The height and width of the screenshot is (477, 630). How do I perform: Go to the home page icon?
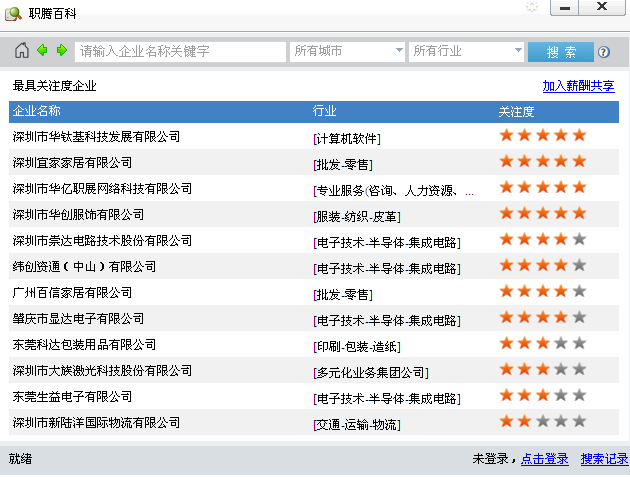(x=22, y=51)
